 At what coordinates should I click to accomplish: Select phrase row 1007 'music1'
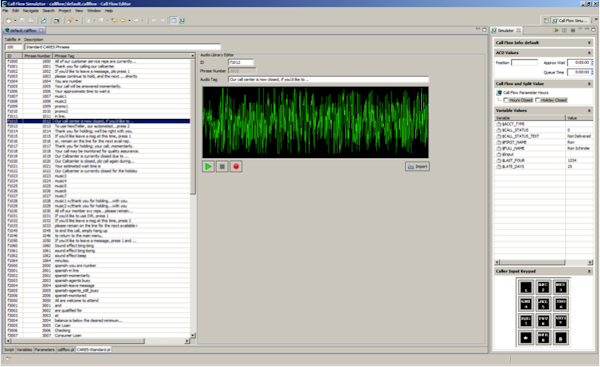pyautogui.click(x=98, y=96)
